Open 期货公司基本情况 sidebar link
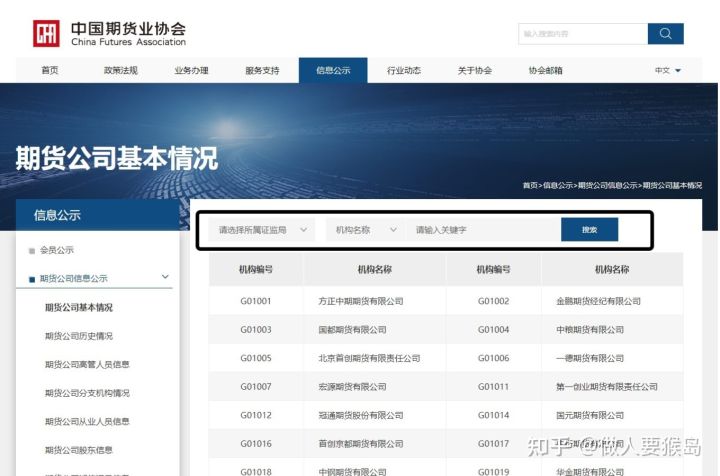720x476 pixels. [x=79, y=307]
